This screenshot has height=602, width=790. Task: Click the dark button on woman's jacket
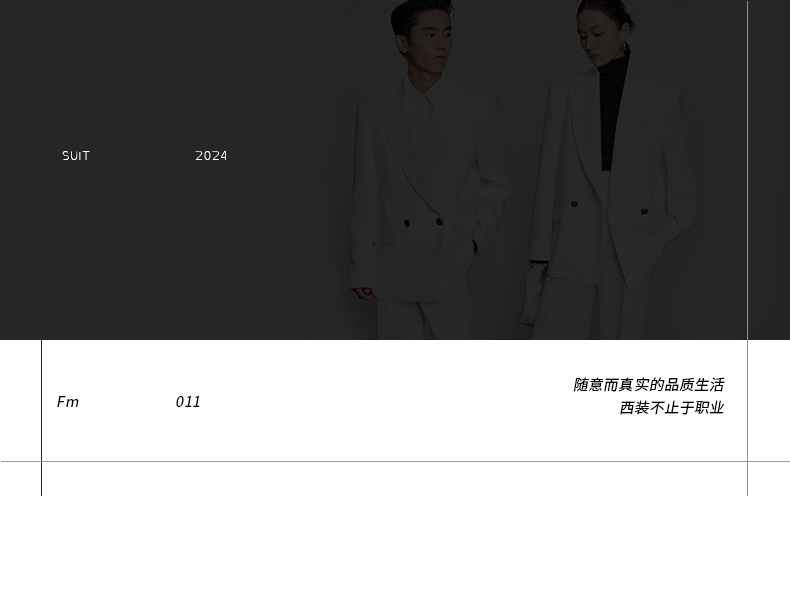click(x=574, y=204)
